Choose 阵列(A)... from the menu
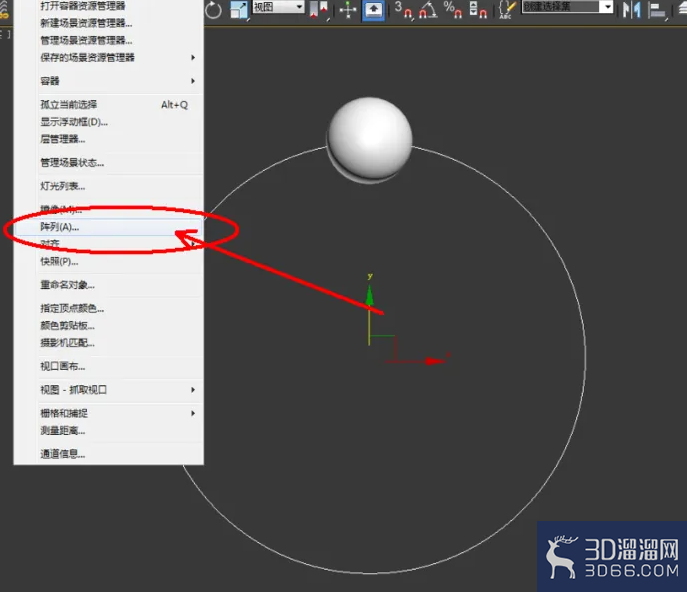This screenshot has height=592, width=687. tap(109, 227)
